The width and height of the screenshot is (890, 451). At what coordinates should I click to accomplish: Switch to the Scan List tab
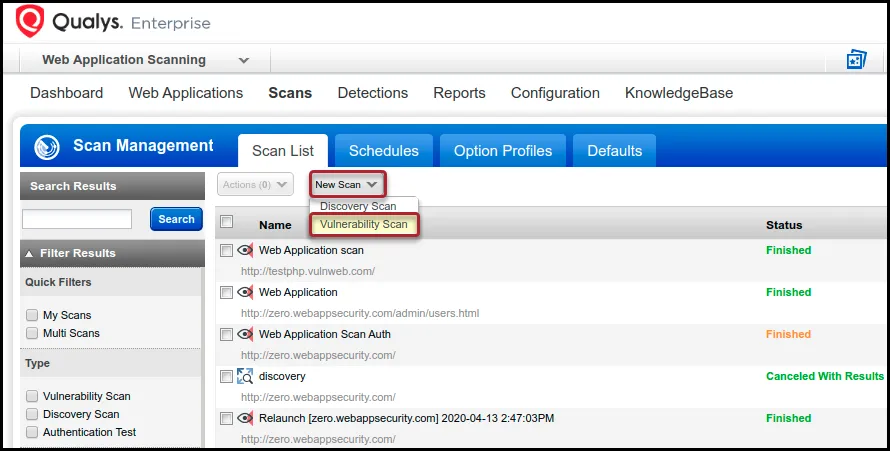(283, 151)
